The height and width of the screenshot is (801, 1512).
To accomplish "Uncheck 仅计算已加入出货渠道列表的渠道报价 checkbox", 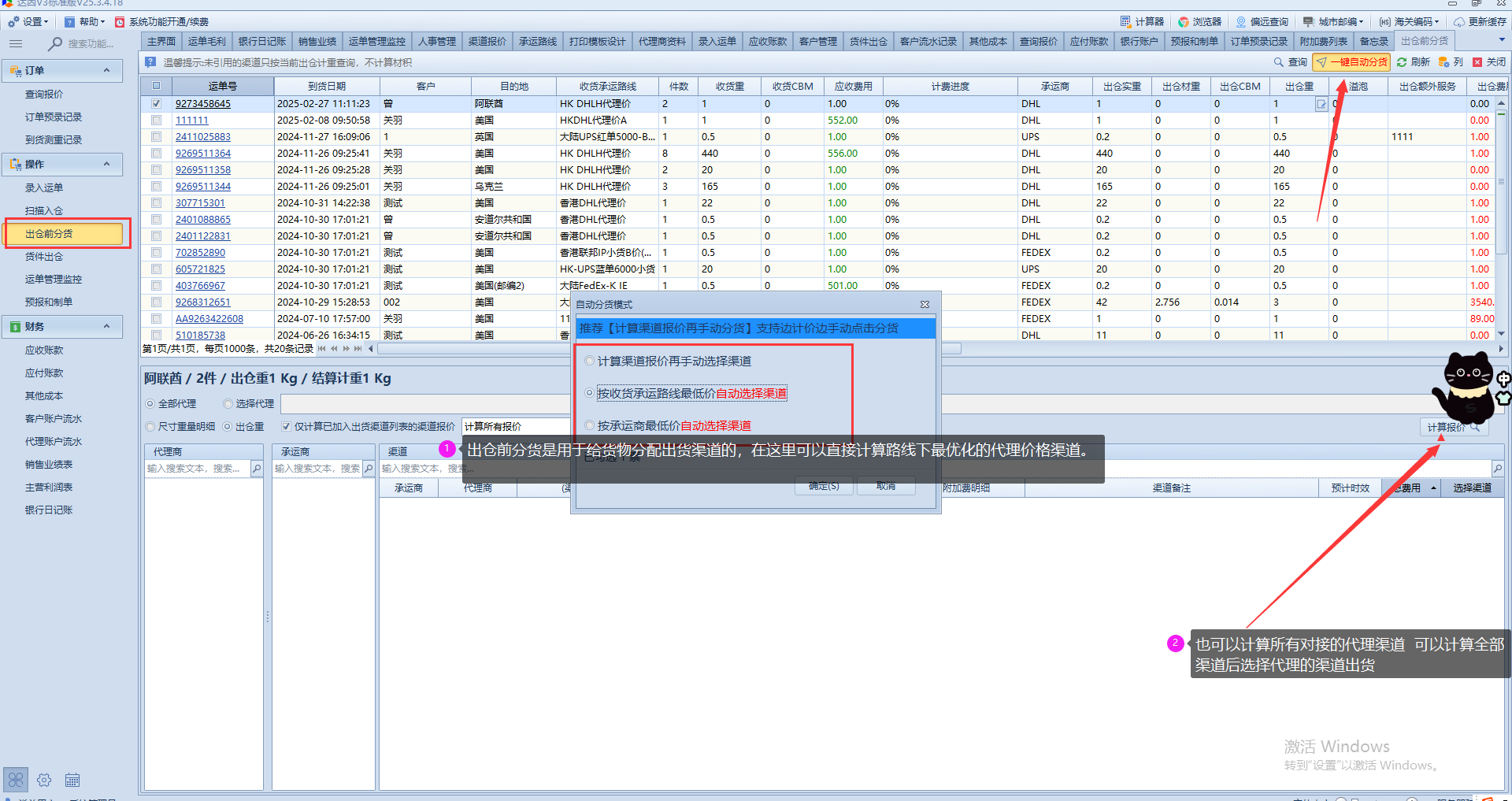I will coord(286,427).
